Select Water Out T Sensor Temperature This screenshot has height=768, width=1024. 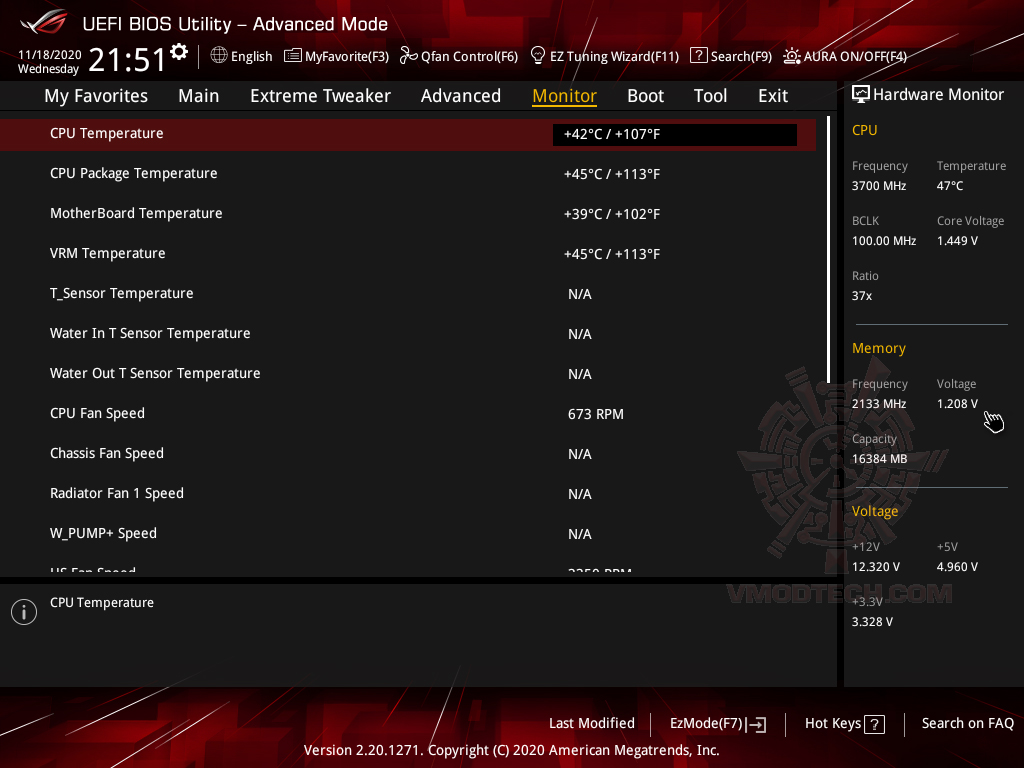(x=408, y=374)
